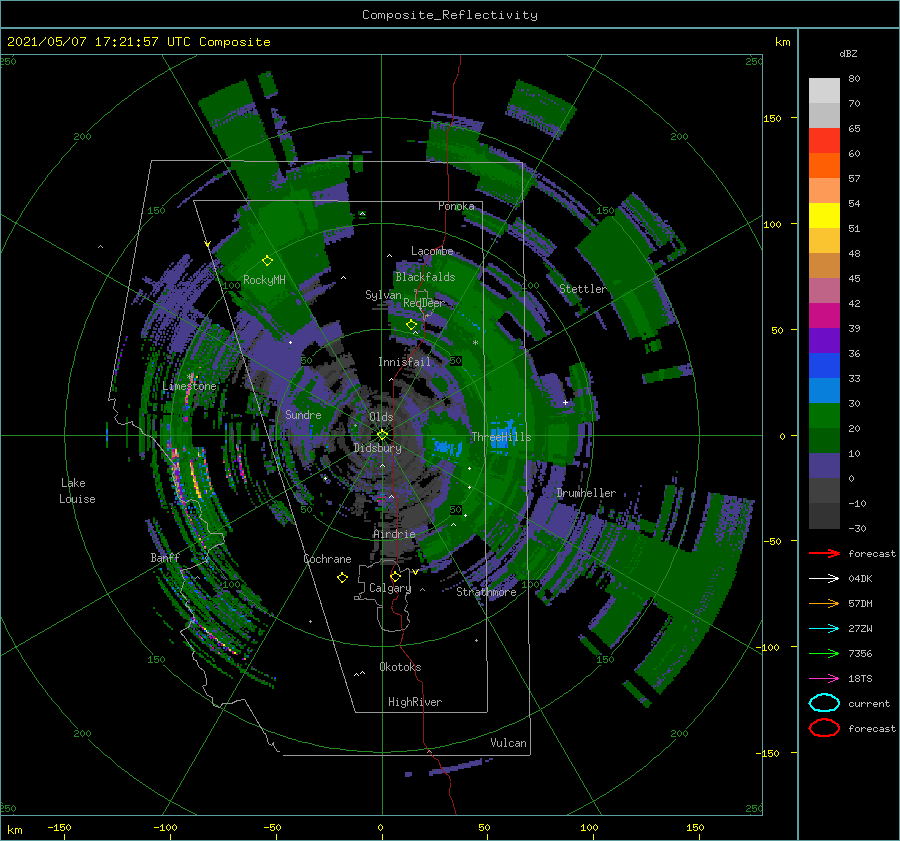
Task: Click the yellow station marker near RockyMH
Action: click(x=267, y=261)
